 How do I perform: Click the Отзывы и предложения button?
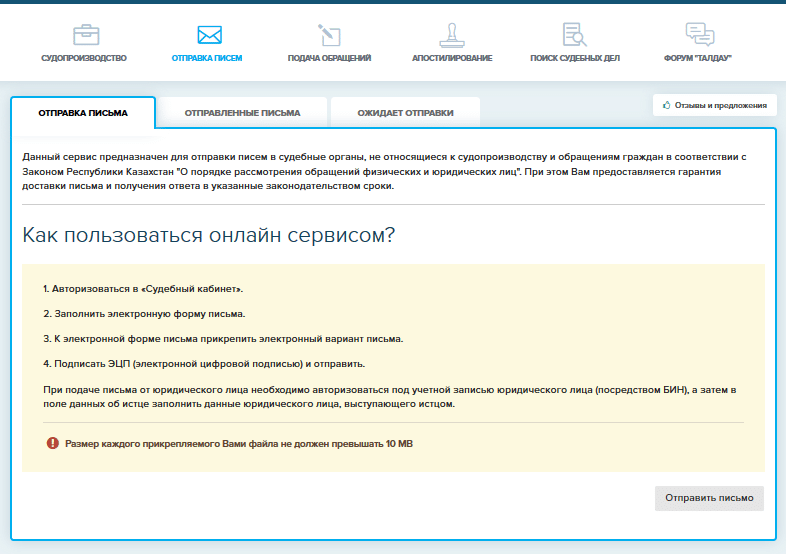click(x=714, y=105)
